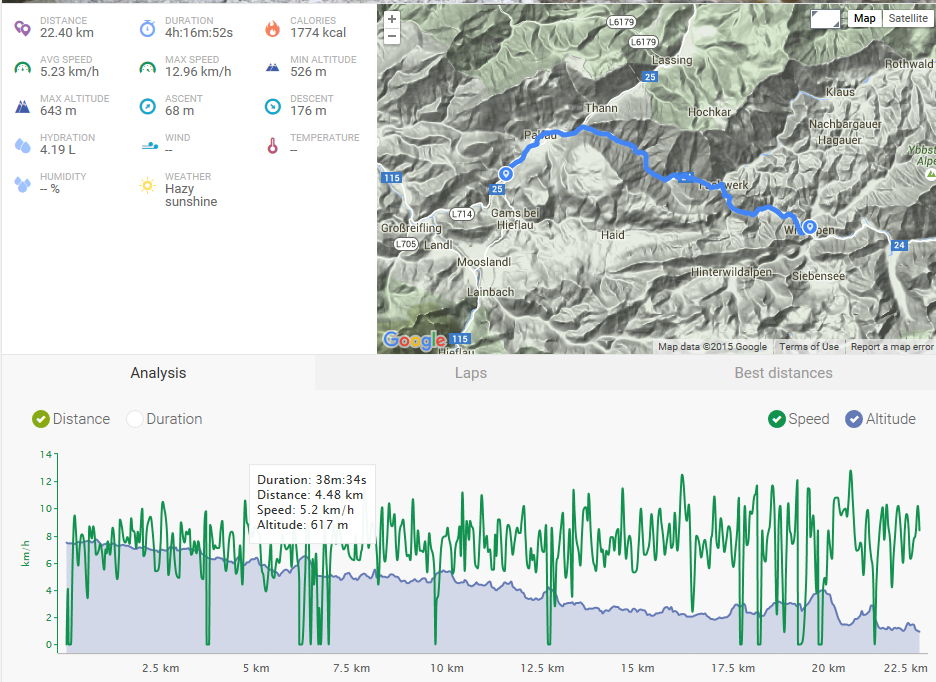Click the route start marker on the map
The image size is (936, 682).
[x=506, y=174]
